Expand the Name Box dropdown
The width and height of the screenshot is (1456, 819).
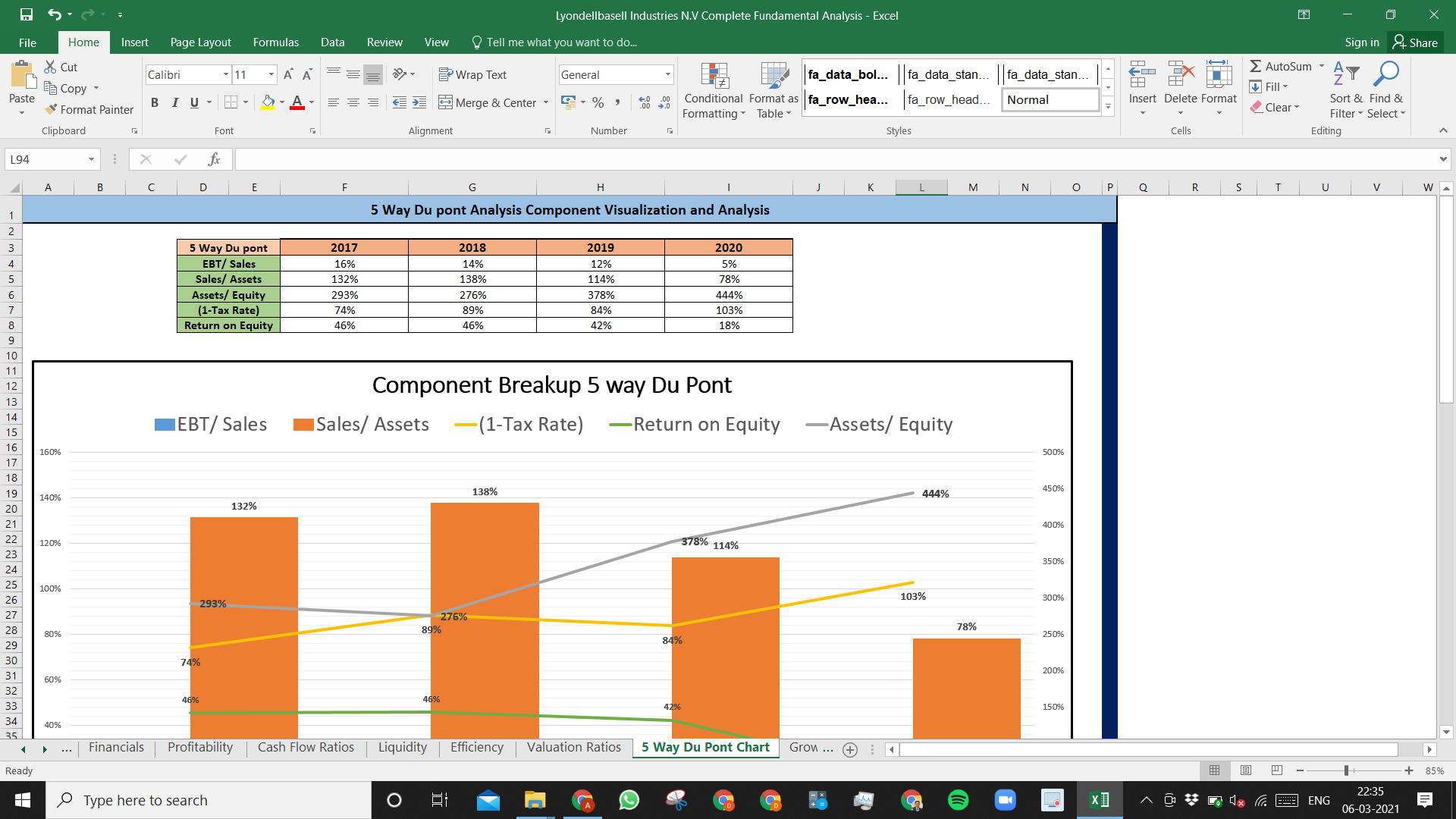coord(91,159)
